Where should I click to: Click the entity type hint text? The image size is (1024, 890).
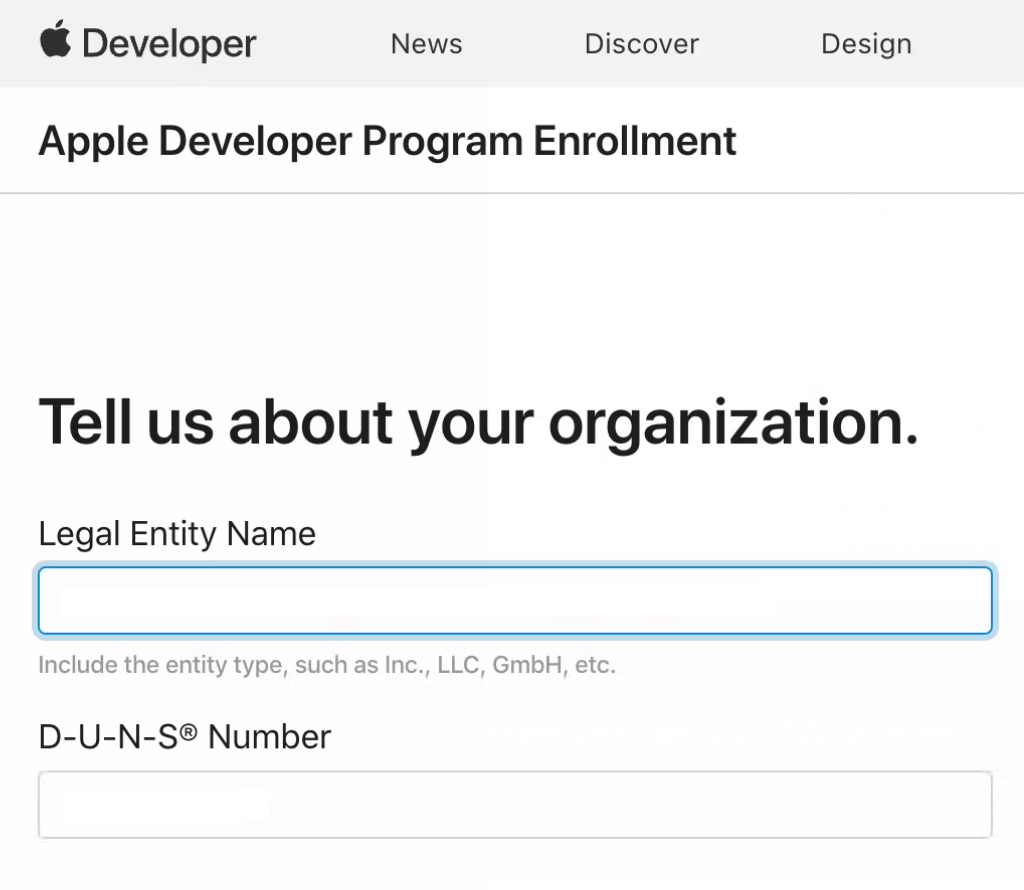(326, 665)
